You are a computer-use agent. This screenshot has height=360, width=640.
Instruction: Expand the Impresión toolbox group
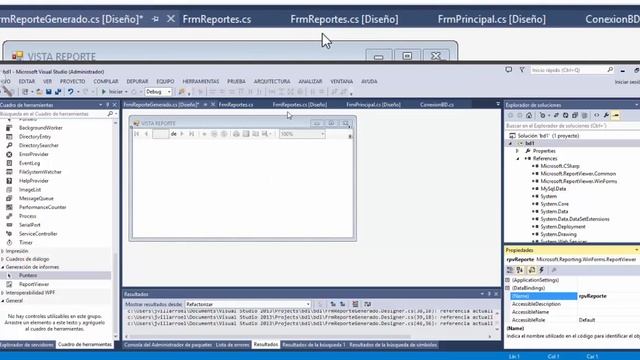[x=3, y=251]
